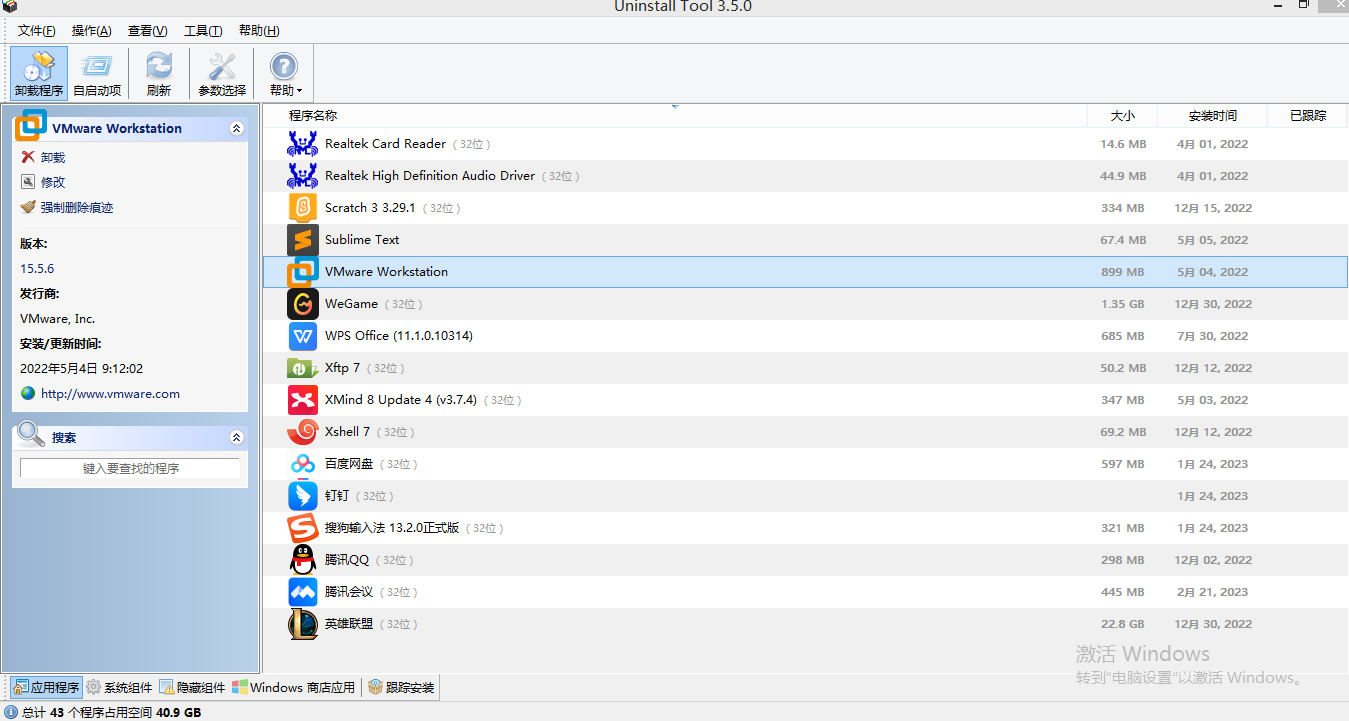Image resolution: width=1349 pixels, height=721 pixels.
Task: Open the 文件(F) menu
Action: pos(37,31)
